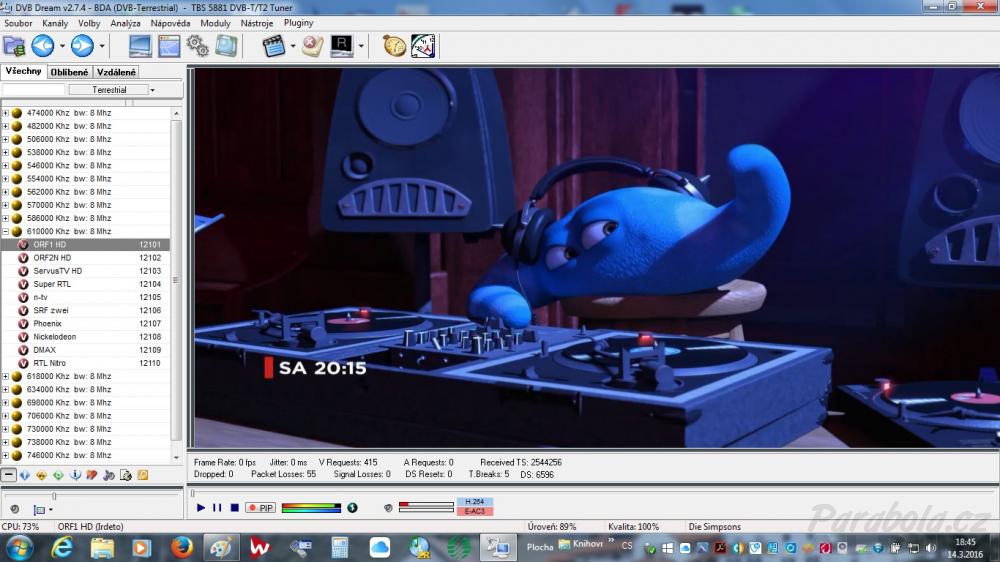Select the RTL Nitro channel

85,363
